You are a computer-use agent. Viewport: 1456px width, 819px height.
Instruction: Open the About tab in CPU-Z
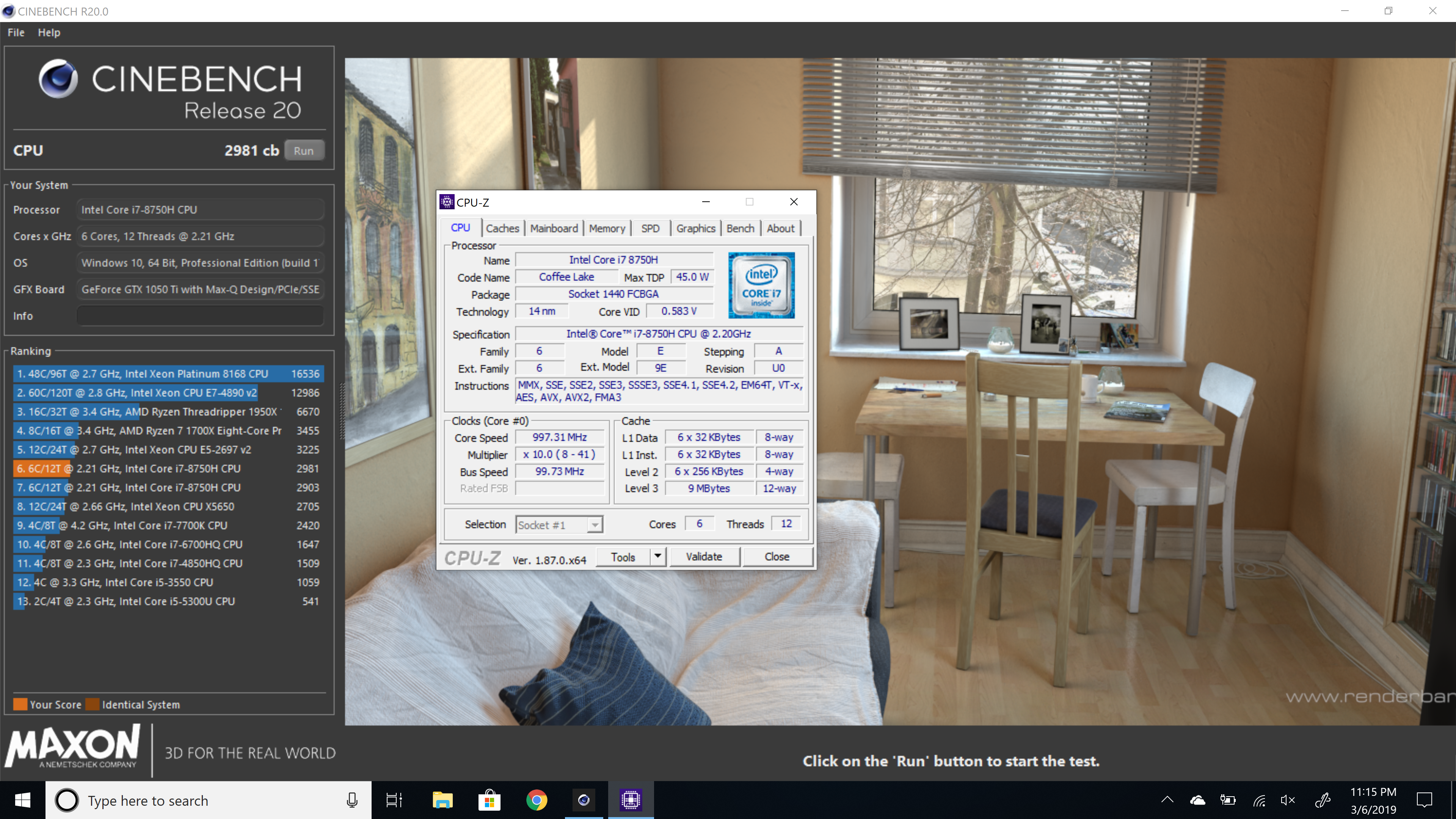click(x=781, y=228)
